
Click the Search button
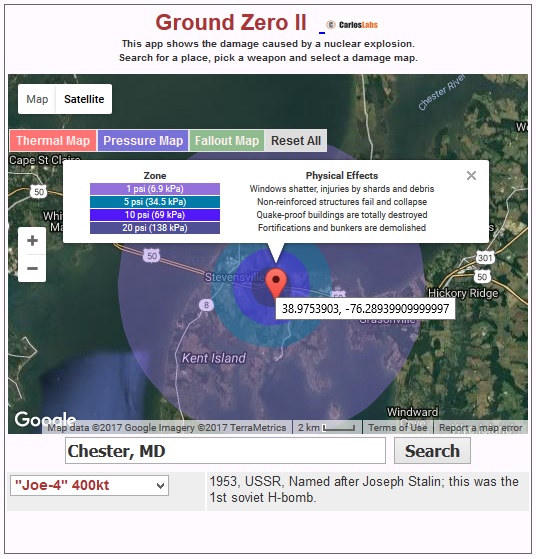coord(432,451)
